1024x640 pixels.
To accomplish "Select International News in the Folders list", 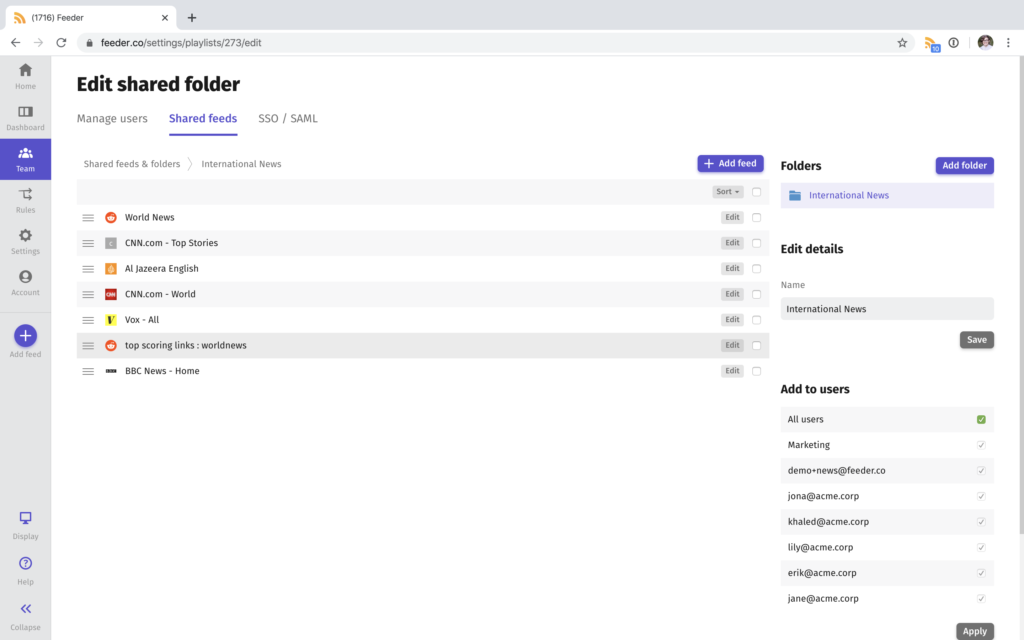I will click(887, 195).
